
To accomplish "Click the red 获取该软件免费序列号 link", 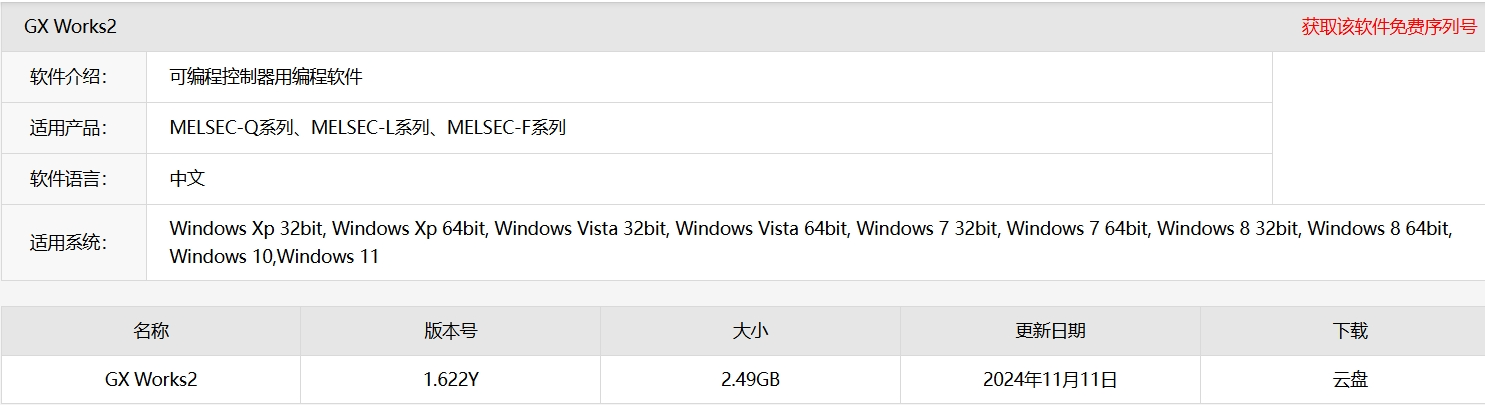I will point(1388,27).
